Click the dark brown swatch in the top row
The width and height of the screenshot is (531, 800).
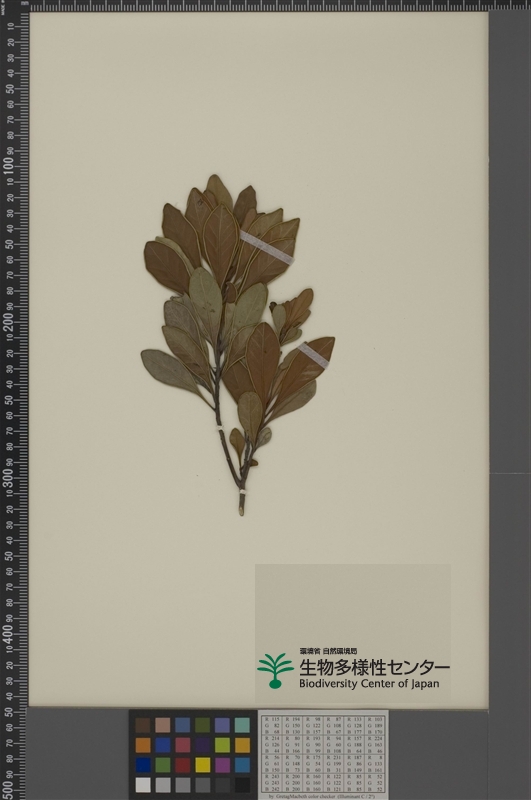click(143, 725)
